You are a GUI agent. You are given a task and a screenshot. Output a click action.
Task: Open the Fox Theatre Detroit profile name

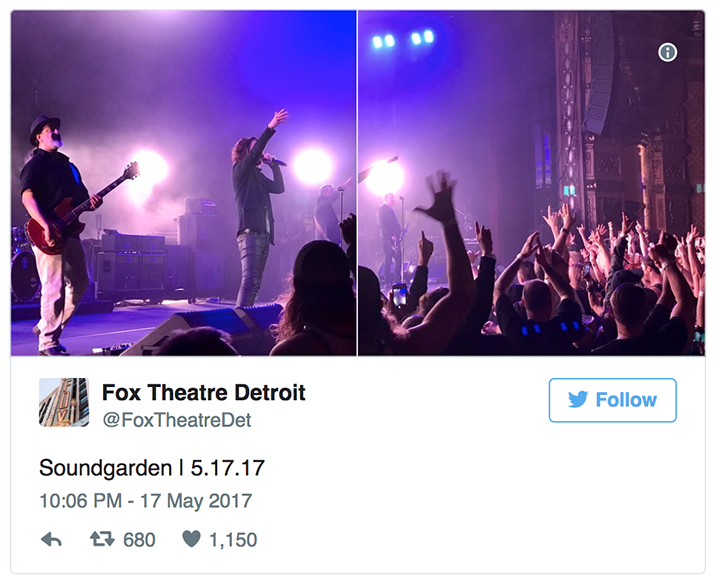point(203,392)
